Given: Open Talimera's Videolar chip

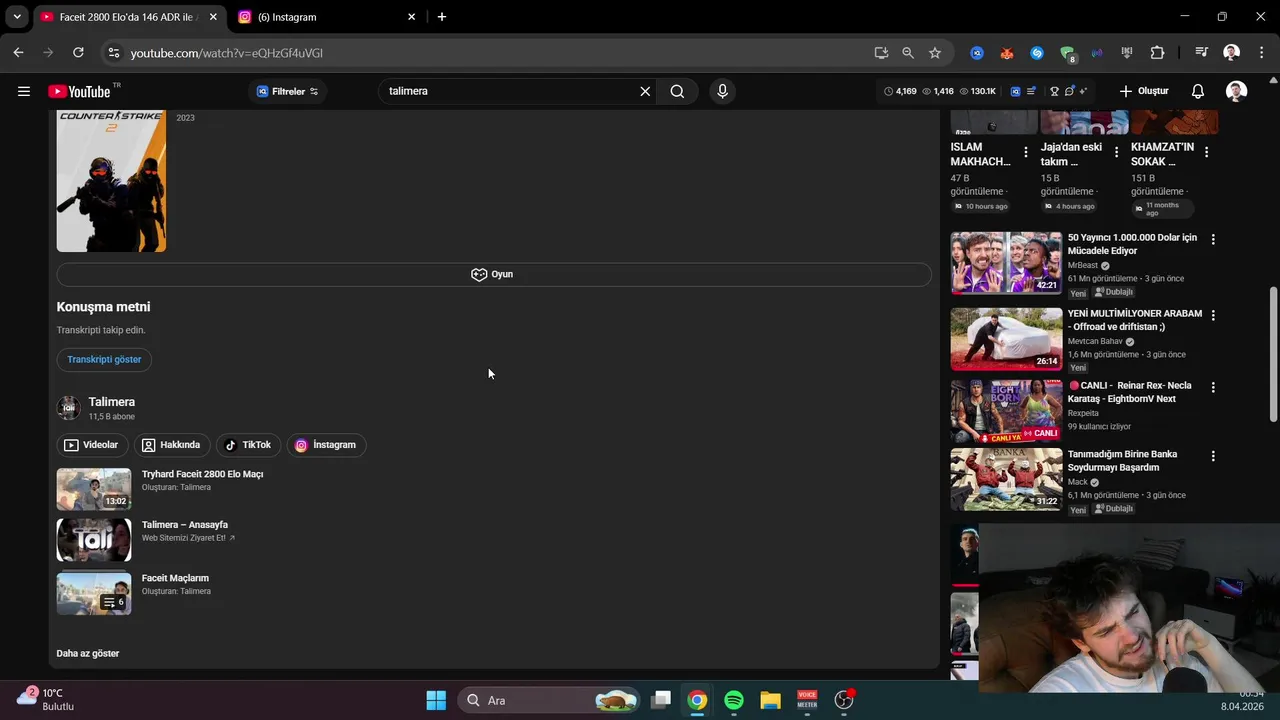Looking at the screenshot, I should 91,445.
